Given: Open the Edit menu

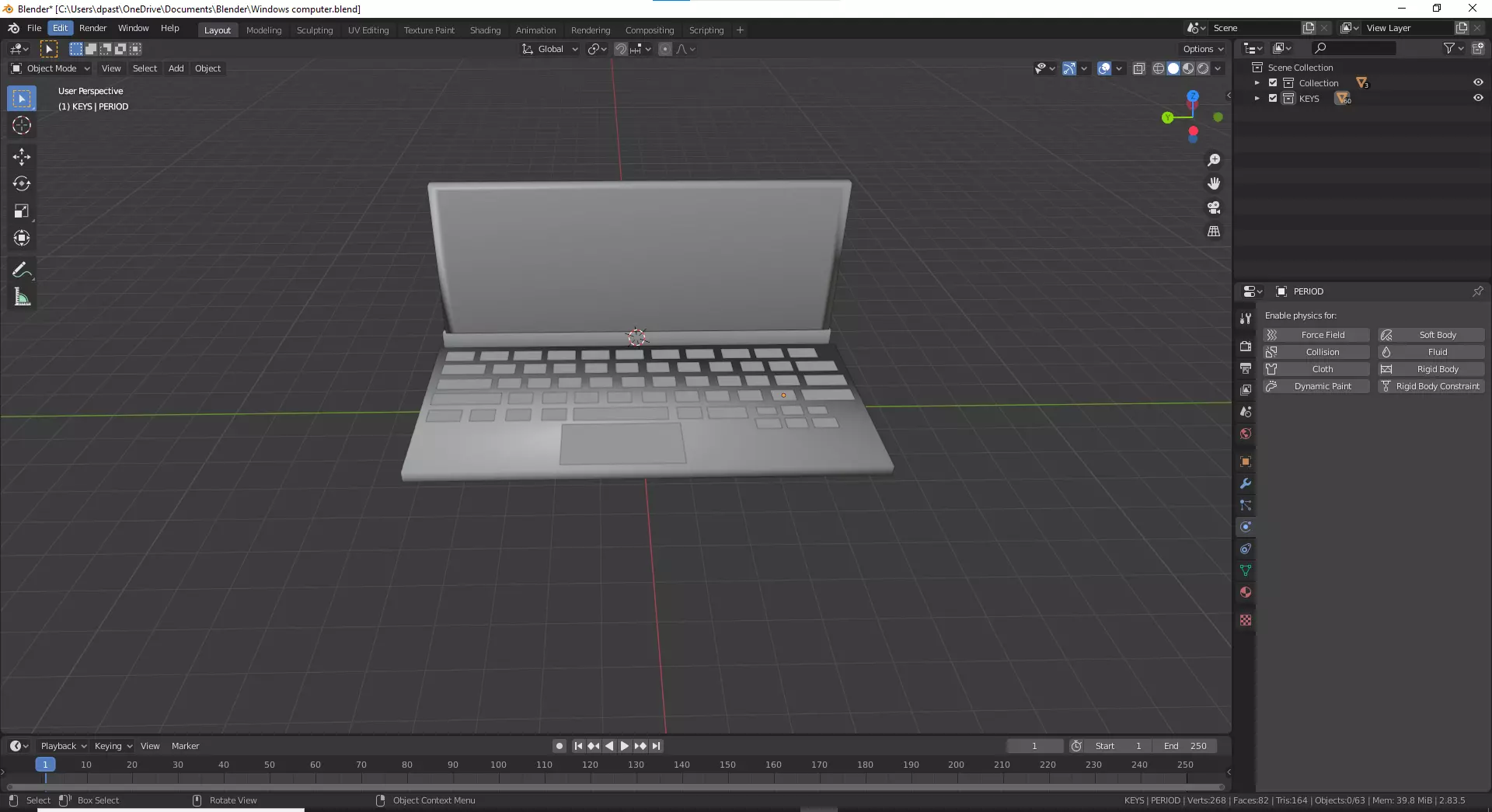Looking at the screenshot, I should [61, 28].
